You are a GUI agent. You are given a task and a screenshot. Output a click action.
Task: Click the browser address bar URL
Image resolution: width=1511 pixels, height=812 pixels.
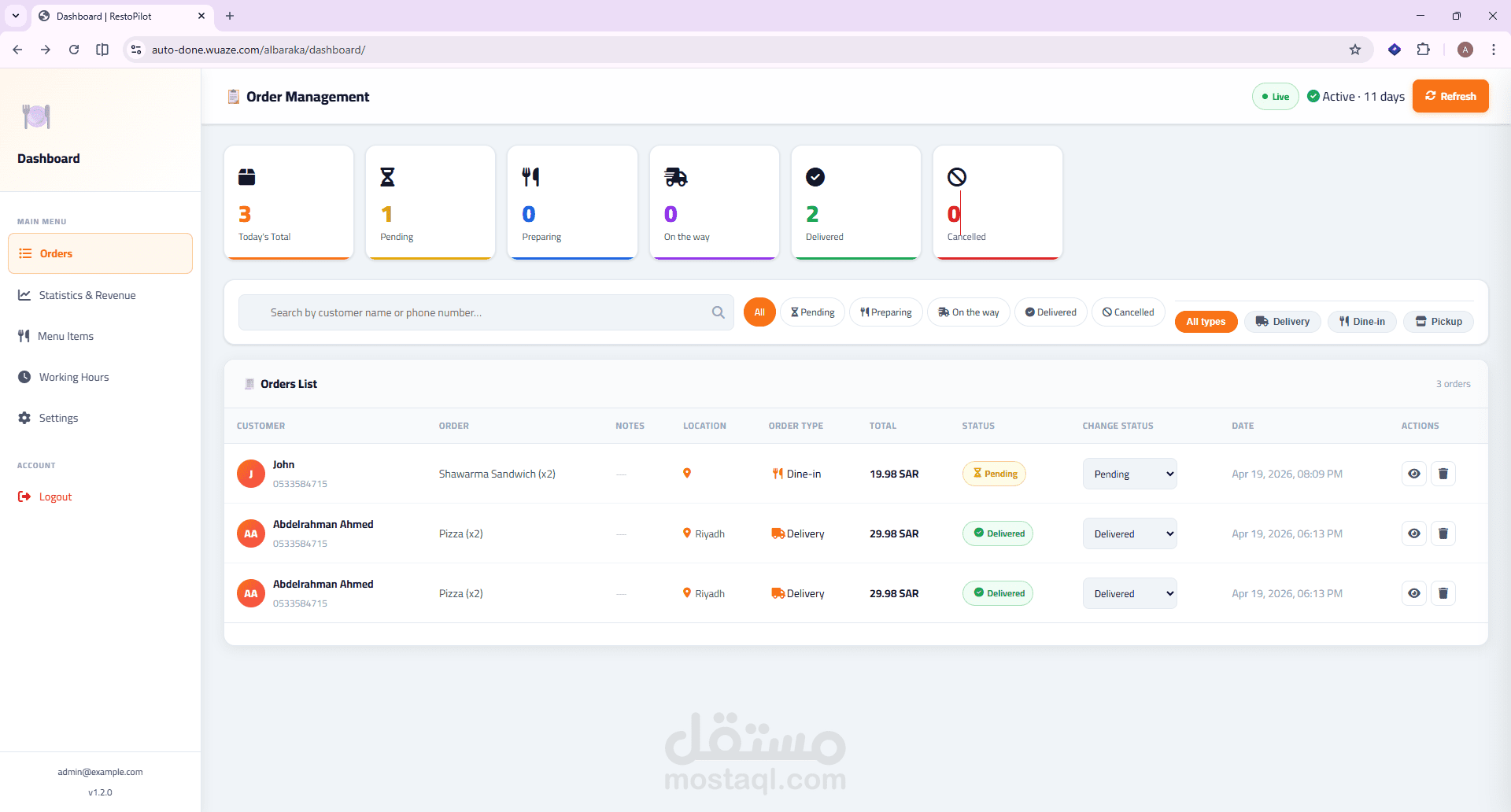pos(258,50)
